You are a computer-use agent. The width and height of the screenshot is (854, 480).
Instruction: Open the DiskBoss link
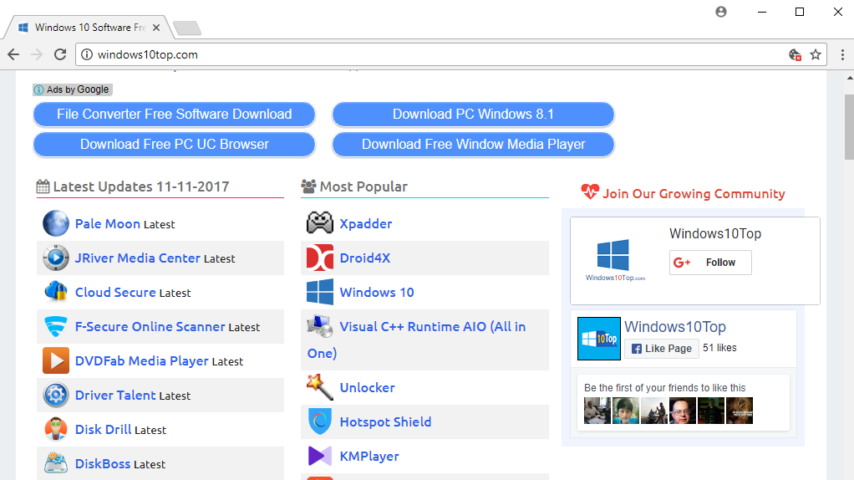[x=102, y=464]
